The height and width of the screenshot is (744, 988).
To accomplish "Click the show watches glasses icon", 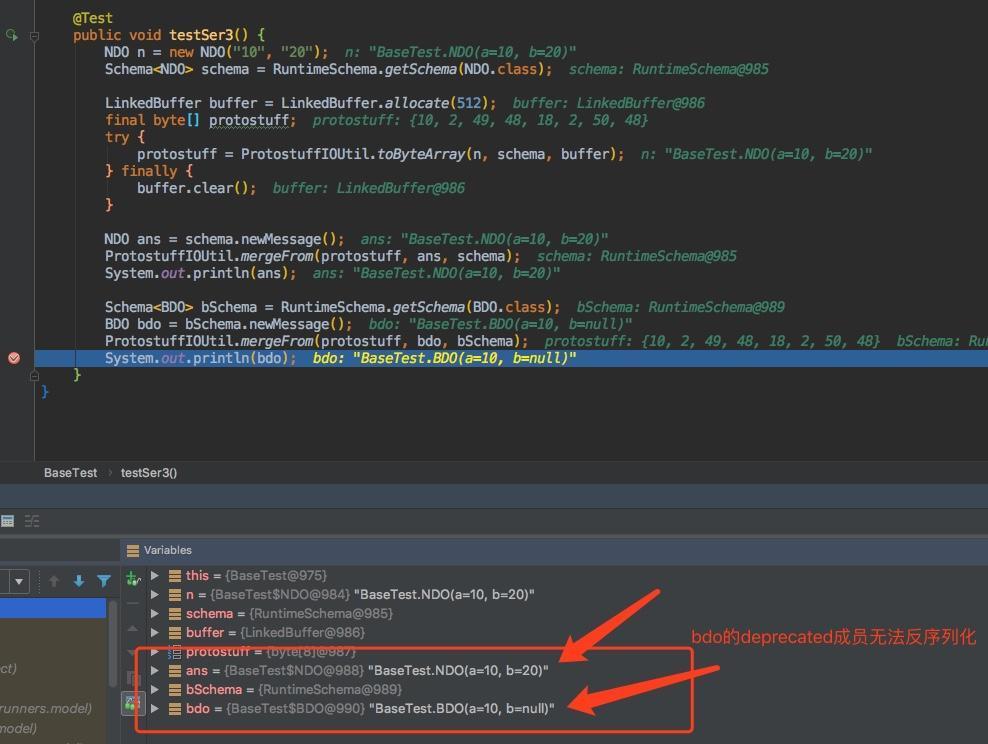I will tap(132, 704).
